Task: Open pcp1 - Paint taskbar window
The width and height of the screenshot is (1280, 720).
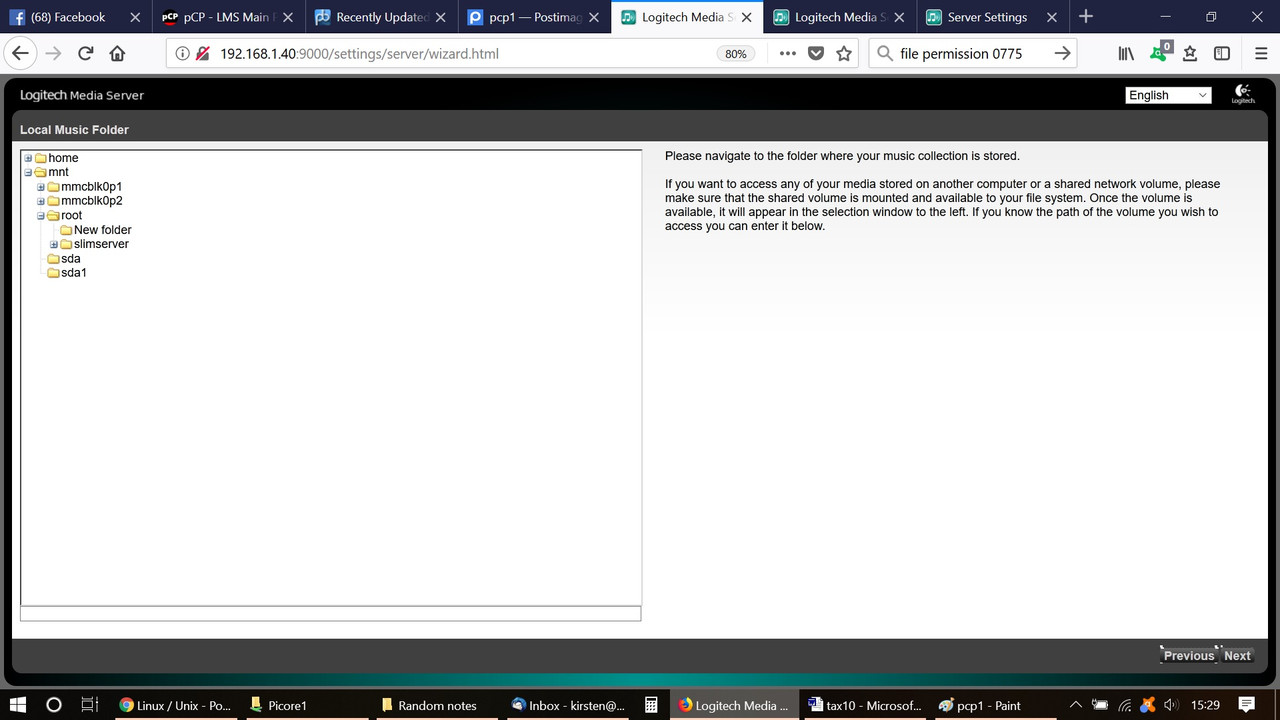Action: click(996, 705)
